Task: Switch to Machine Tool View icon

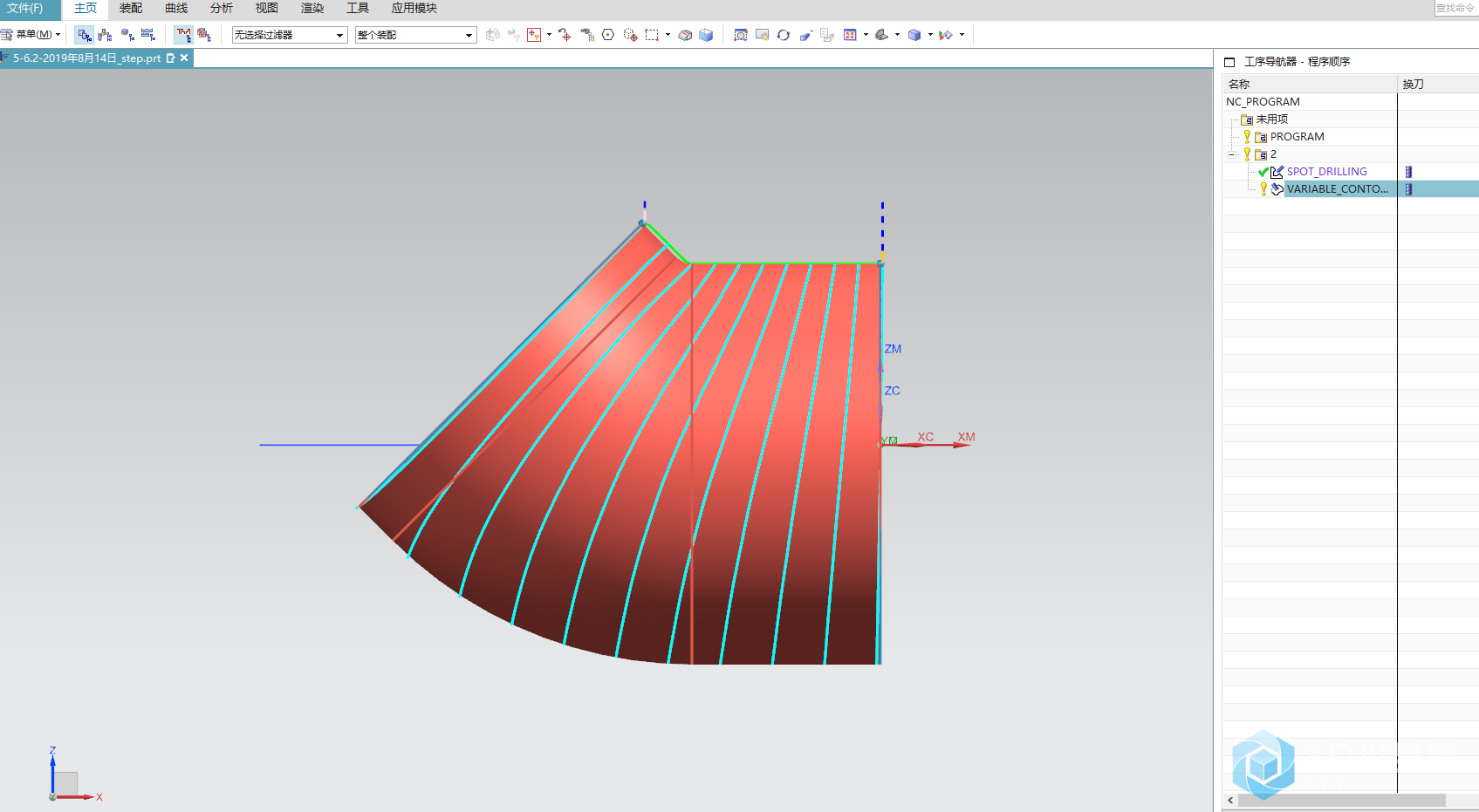Action: [x=105, y=35]
